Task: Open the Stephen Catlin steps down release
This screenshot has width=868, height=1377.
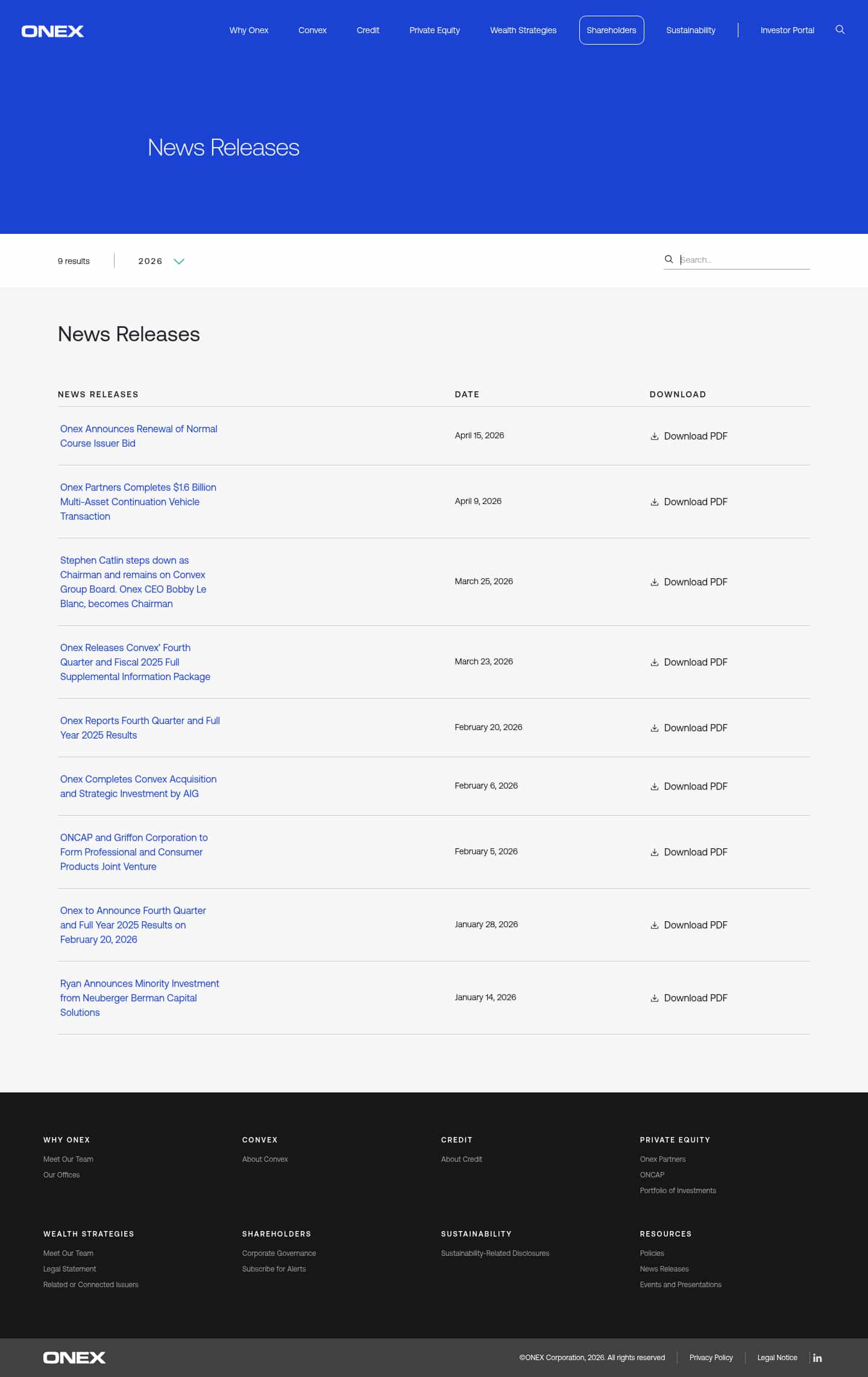Action: [133, 582]
